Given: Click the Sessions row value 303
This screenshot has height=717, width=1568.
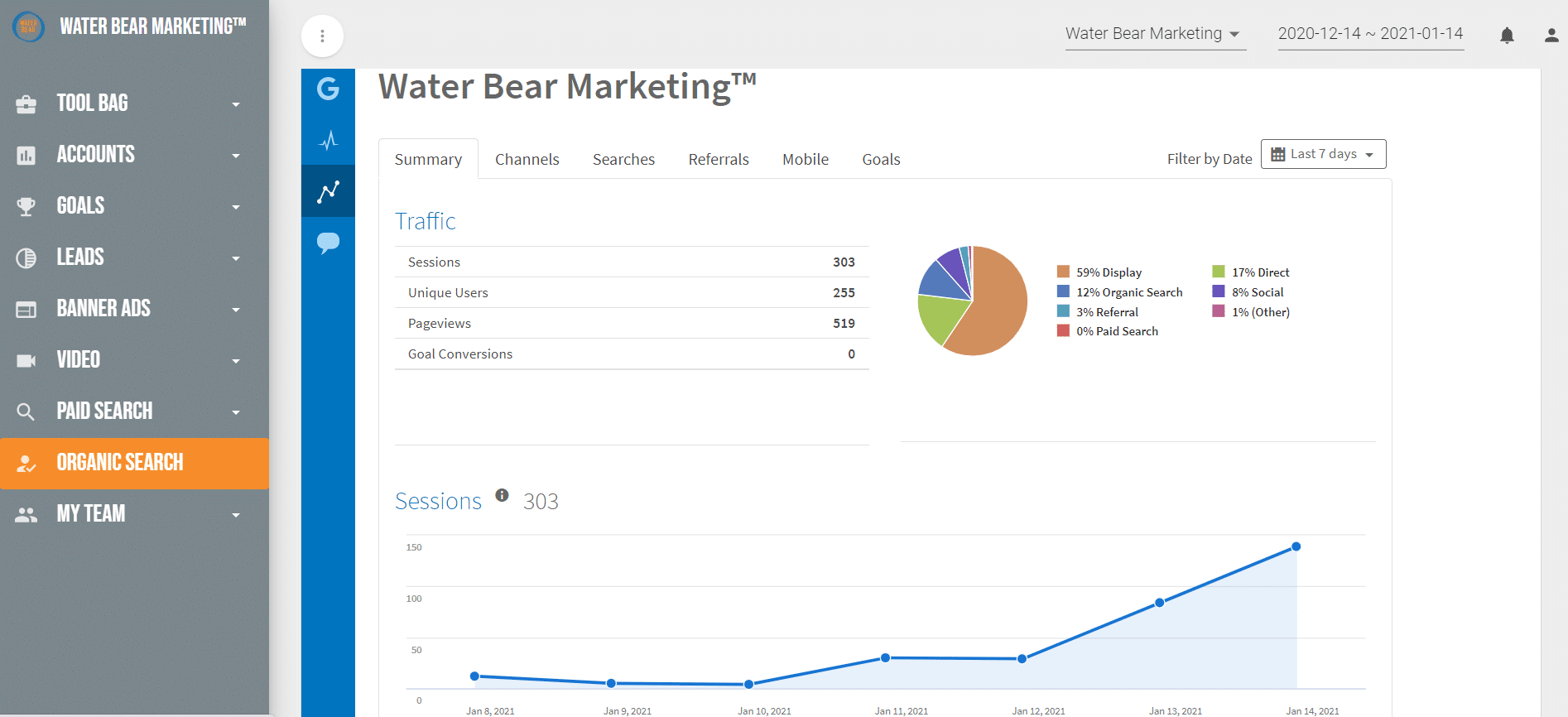Looking at the screenshot, I should coord(844,262).
